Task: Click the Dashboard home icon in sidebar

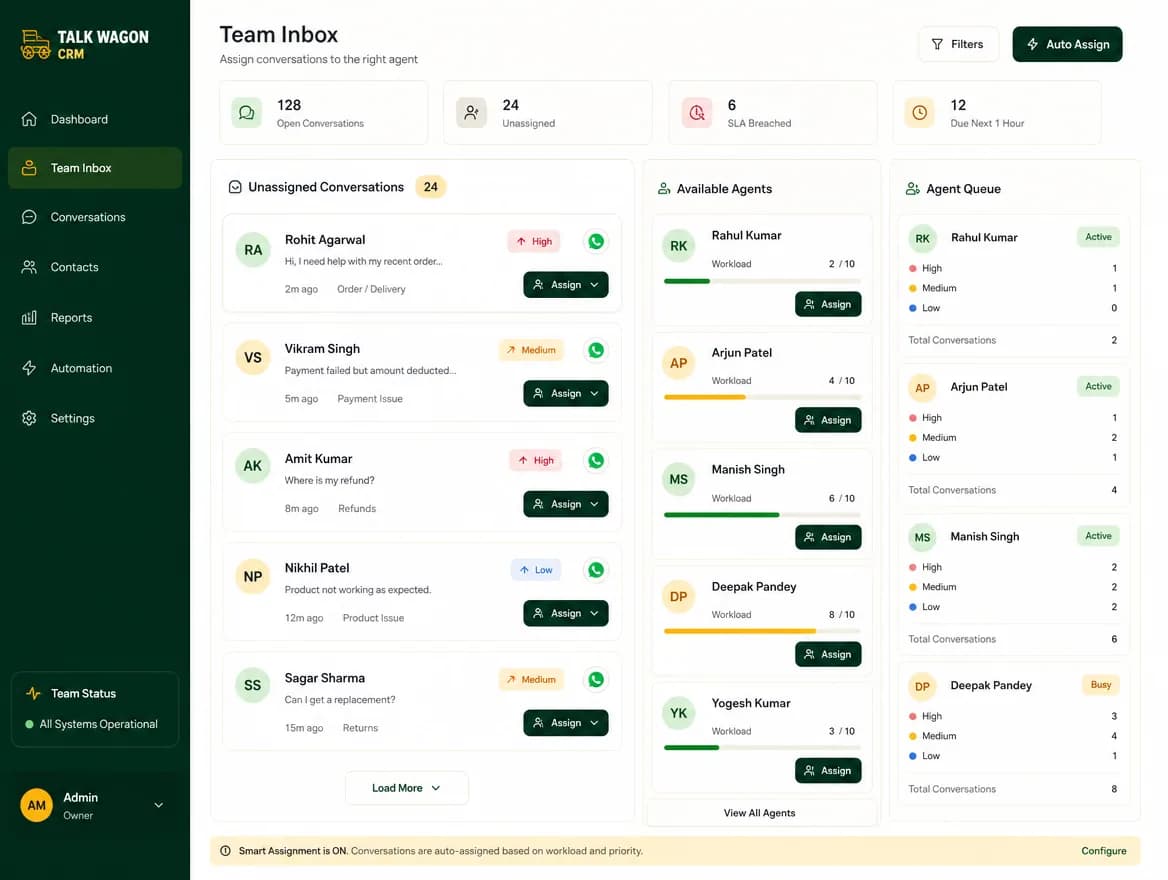Action: tap(29, 119)
